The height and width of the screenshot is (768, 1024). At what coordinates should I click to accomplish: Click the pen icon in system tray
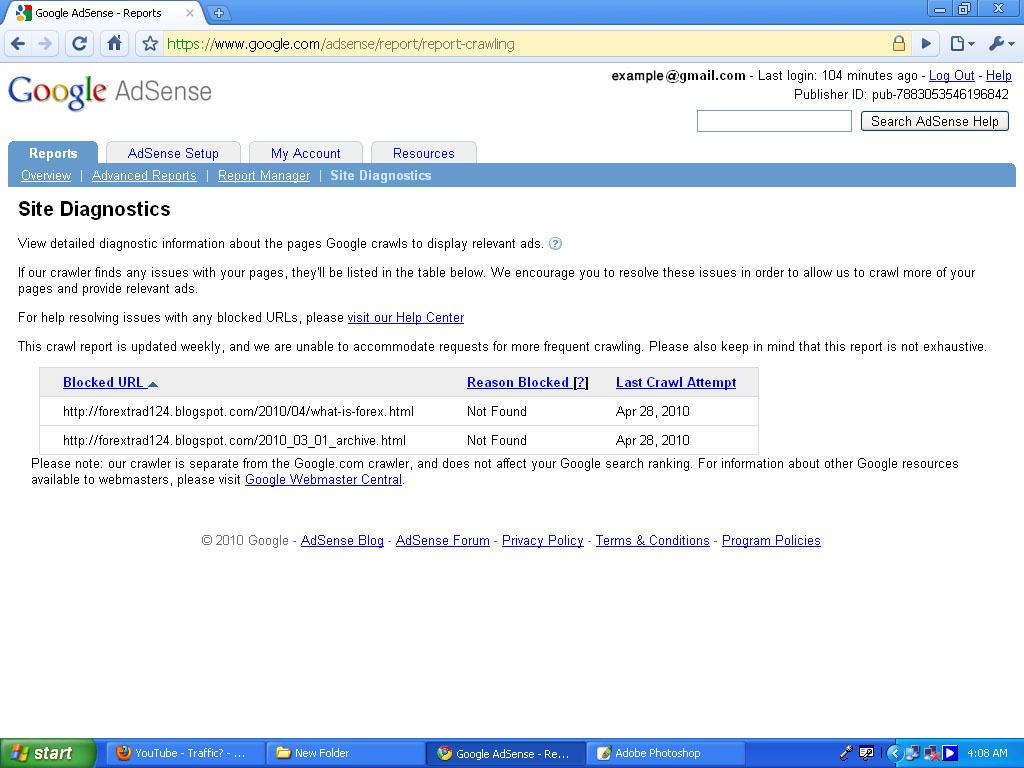pyautogui.click(x=846, y=753)
